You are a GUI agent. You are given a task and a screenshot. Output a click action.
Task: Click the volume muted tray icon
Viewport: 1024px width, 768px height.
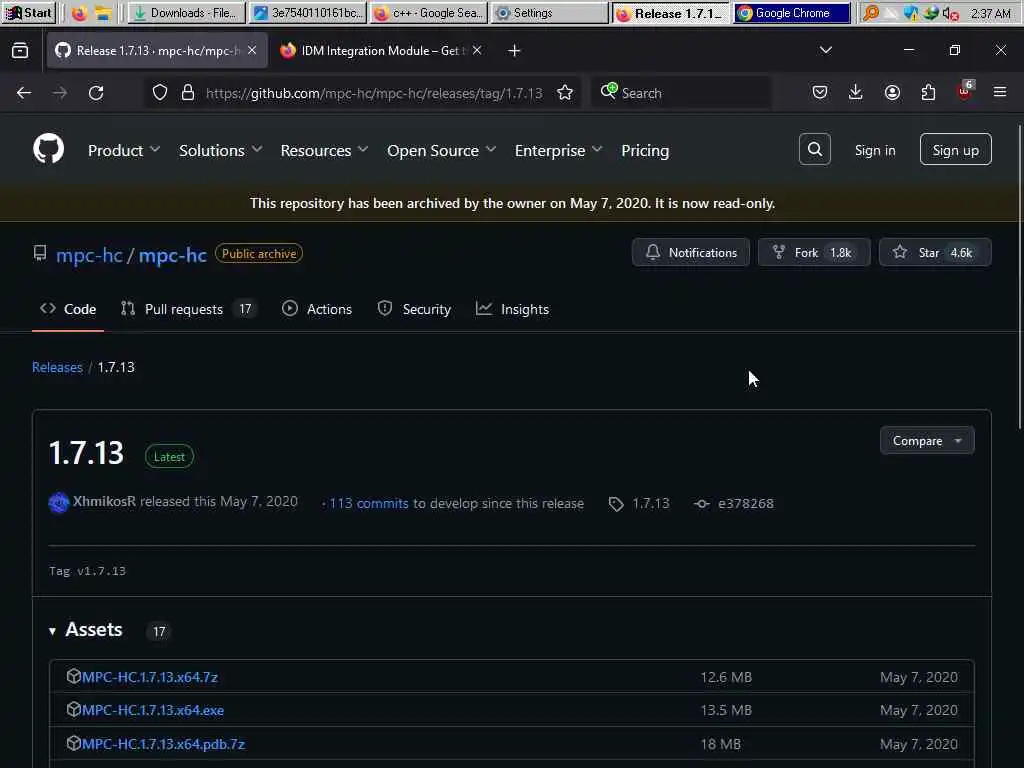point(951,13)
